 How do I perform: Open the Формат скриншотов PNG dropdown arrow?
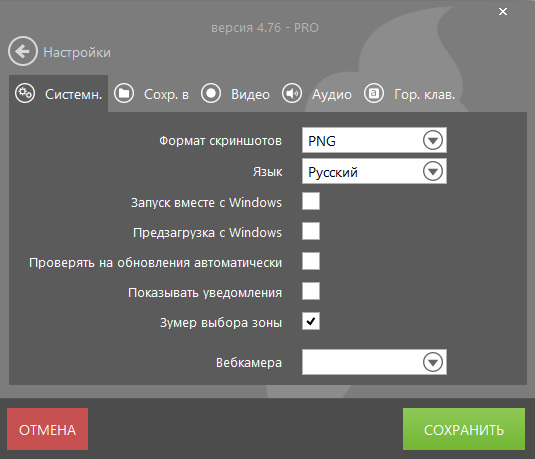(433, 140)
